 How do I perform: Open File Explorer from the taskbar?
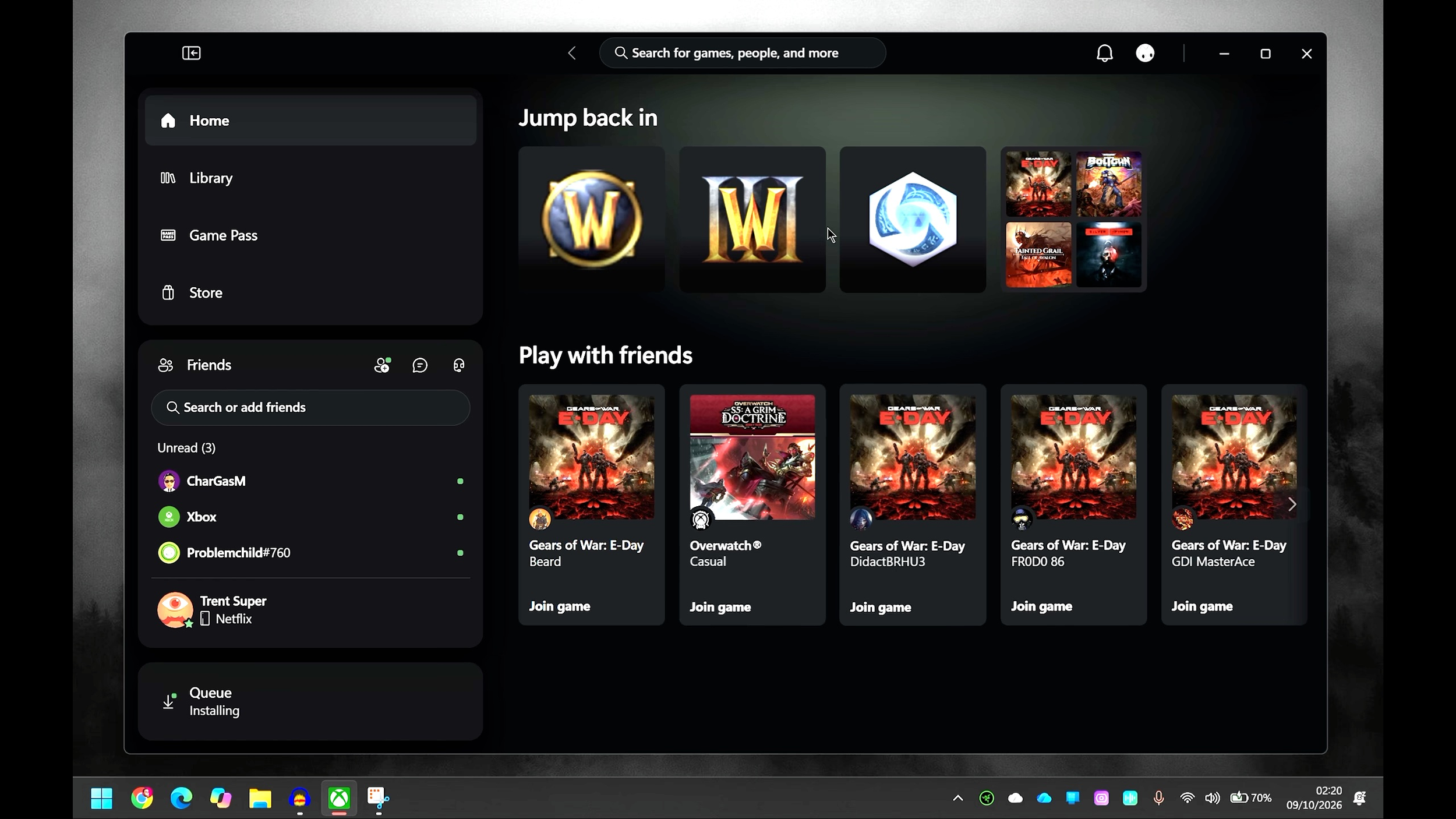[x=260, y=798]
